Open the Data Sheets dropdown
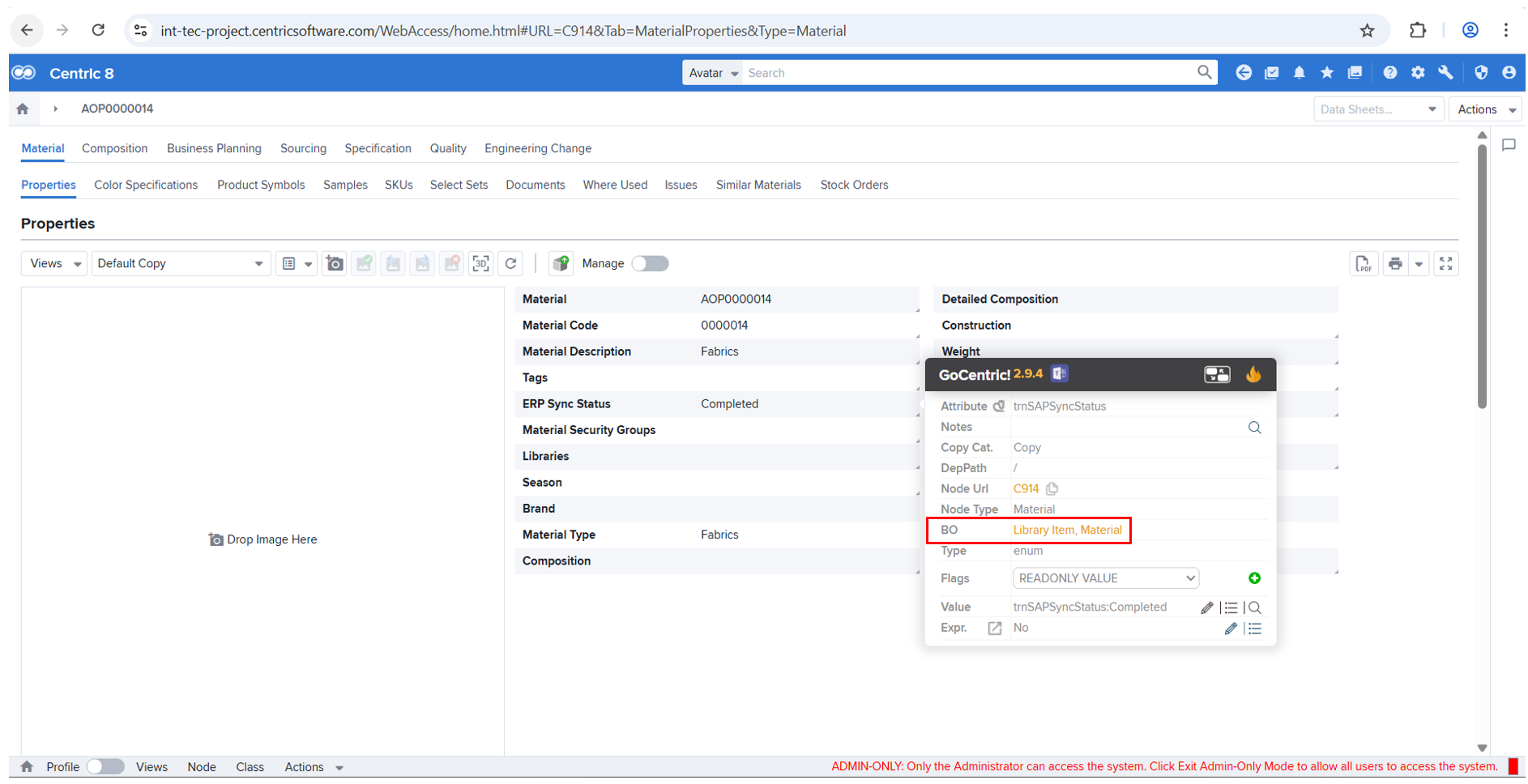The height and width of the screenshot is (784, 1528). point(1378,109)
